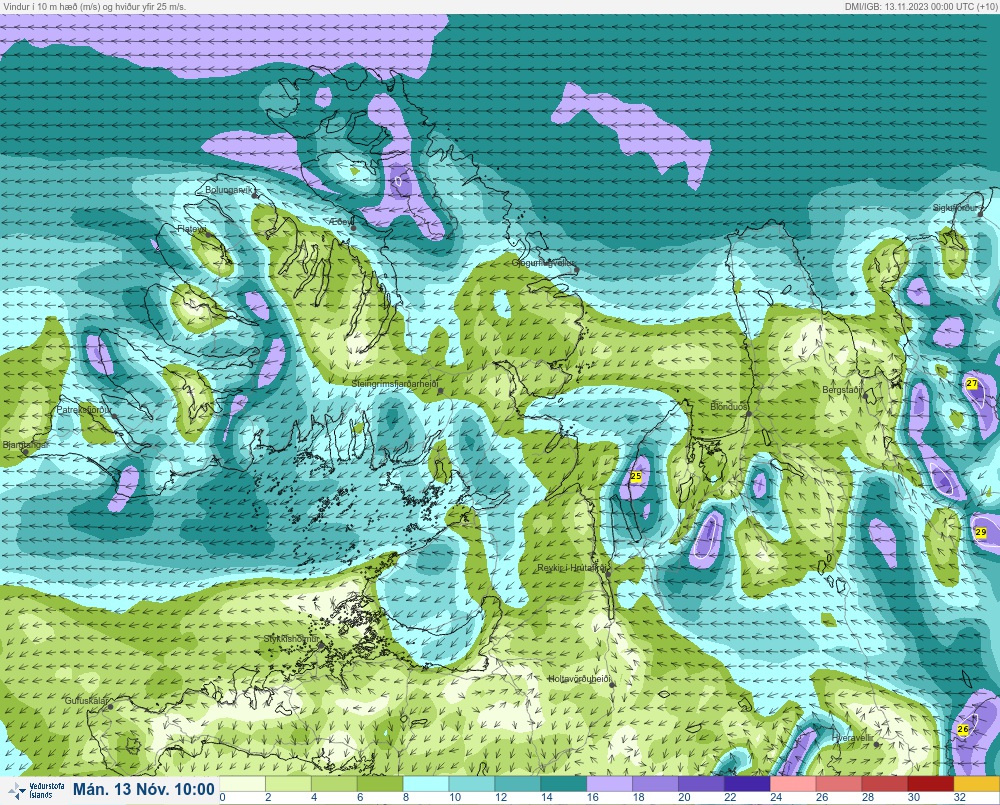
Task: Pick the light green 2–4 m/s legend swatch
Action: (x=288, y=783)
